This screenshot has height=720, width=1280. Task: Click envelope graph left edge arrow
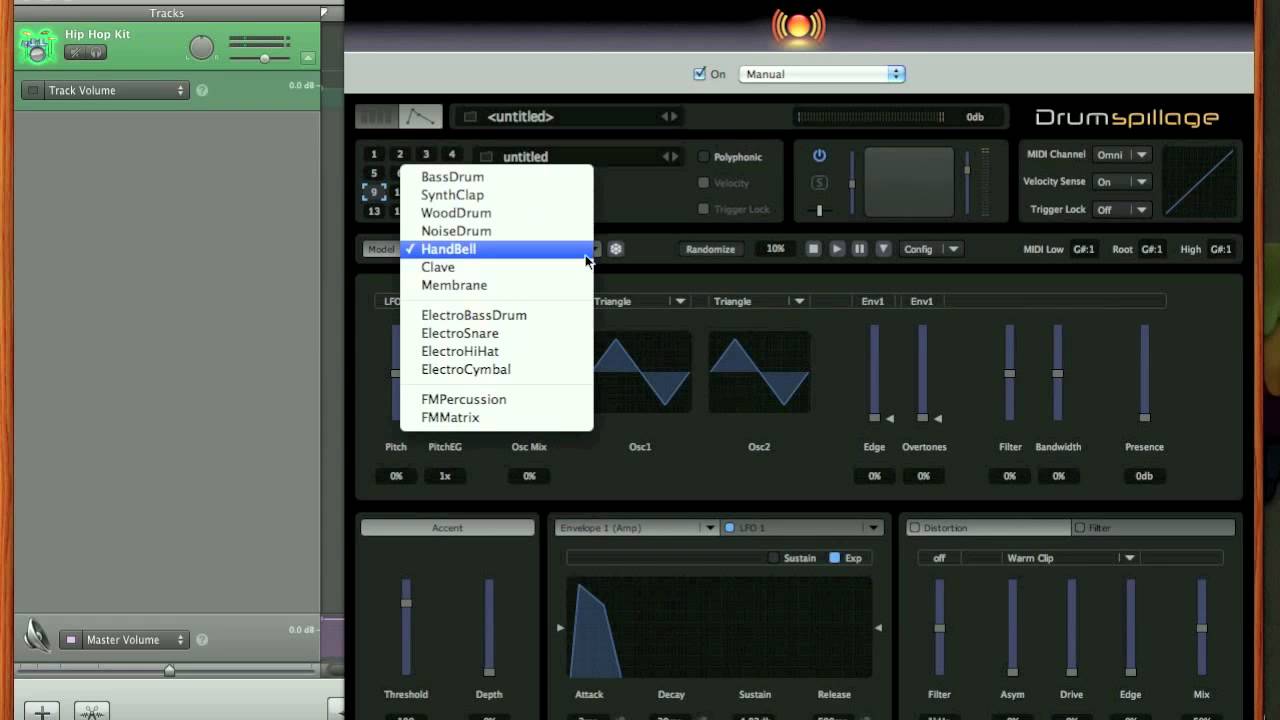pos(560,628)
